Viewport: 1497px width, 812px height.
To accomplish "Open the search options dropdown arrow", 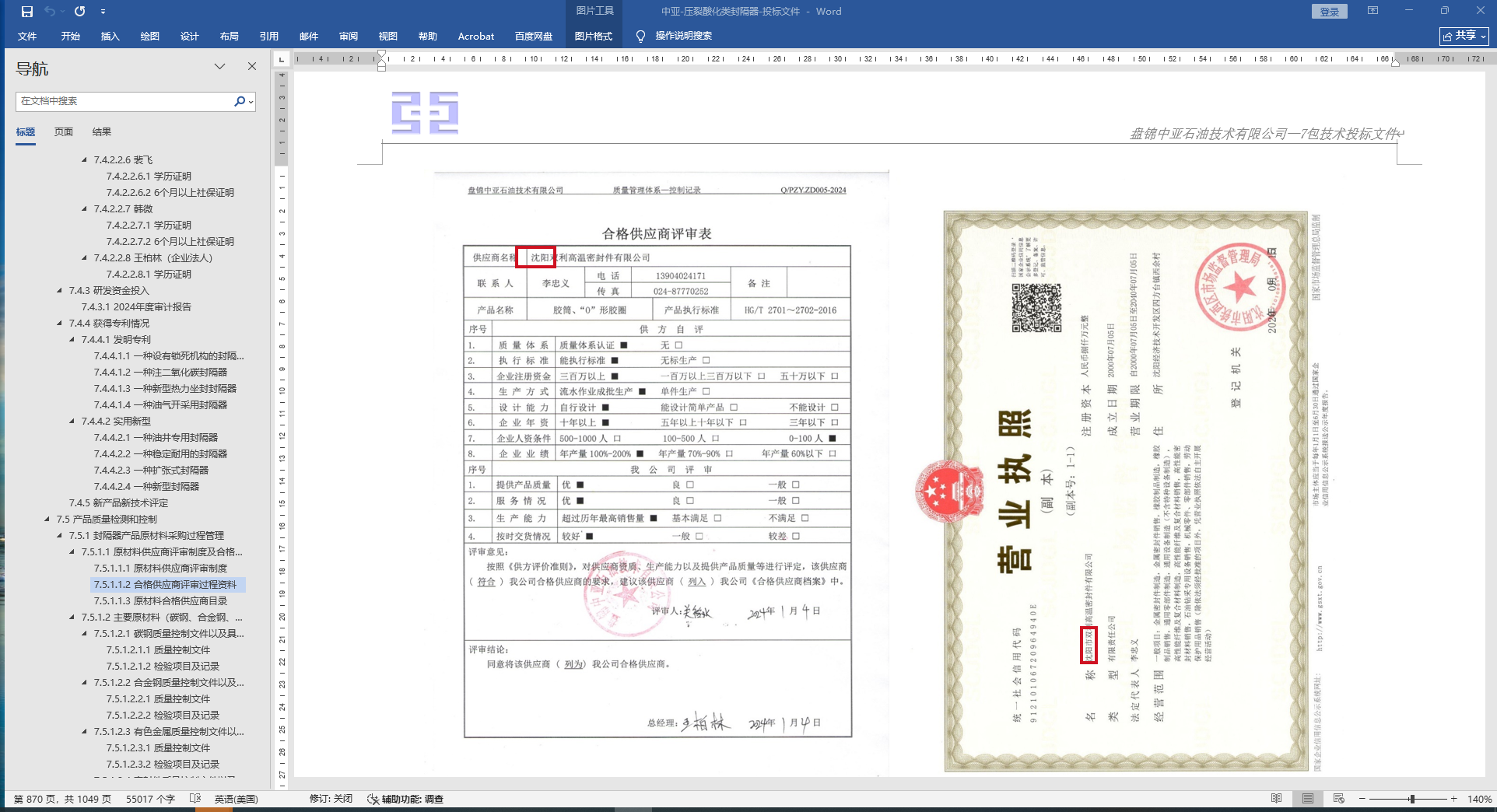I will click(x=251, y=101).
